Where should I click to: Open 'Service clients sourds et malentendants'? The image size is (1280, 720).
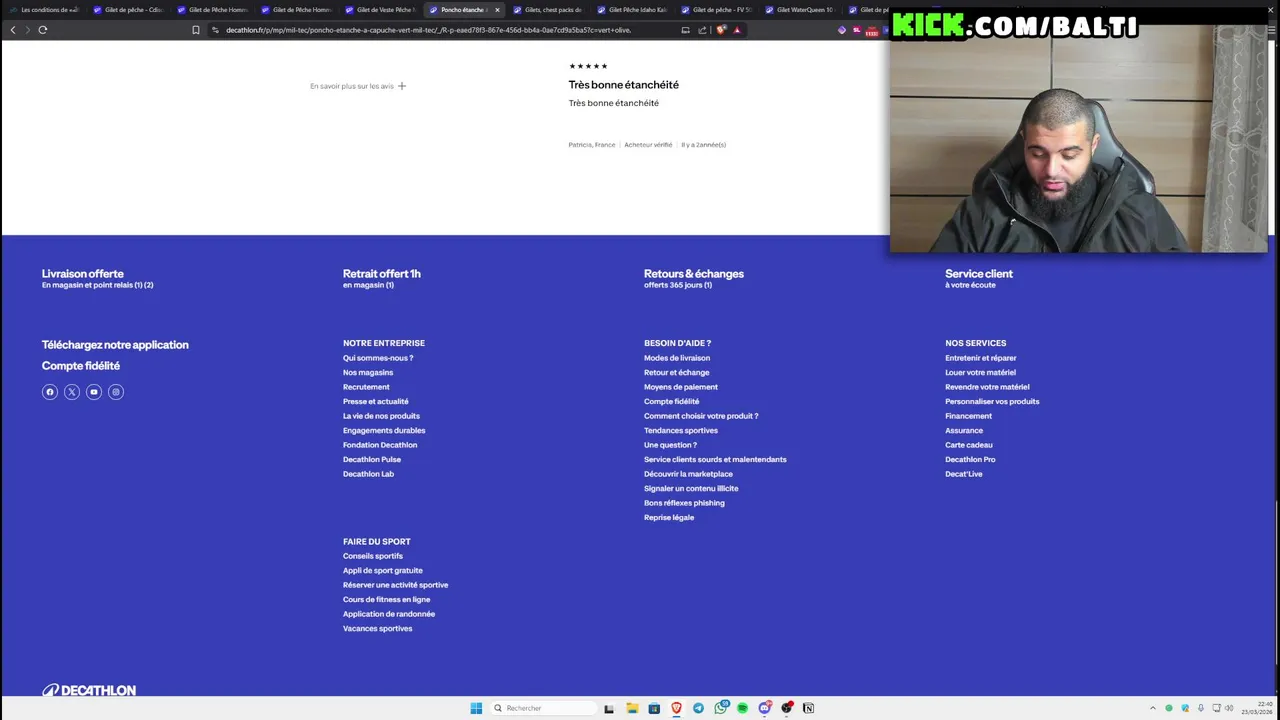pyautogui.click(x=715, y=459)
